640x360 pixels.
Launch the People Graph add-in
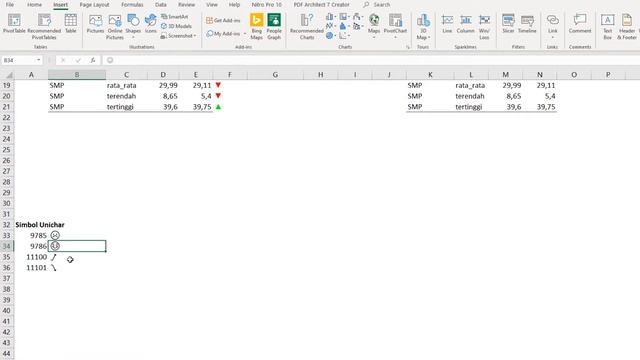tap(274, 26)
